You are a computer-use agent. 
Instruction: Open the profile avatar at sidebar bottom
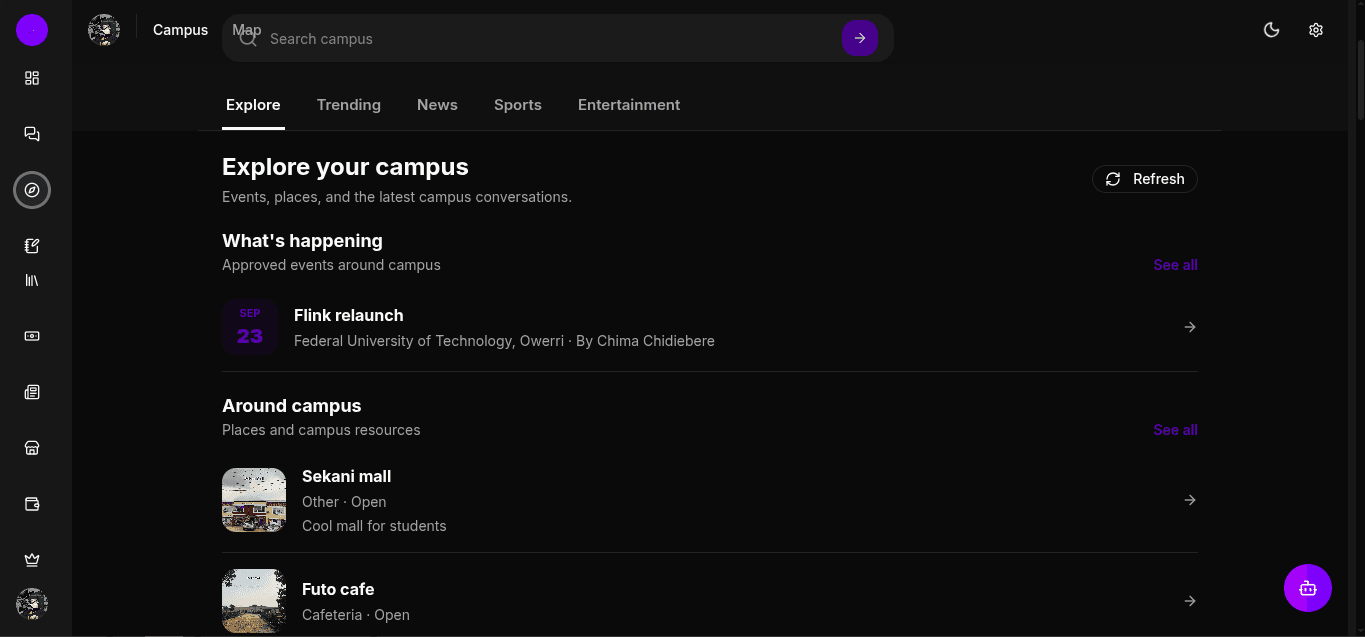coord(32,604)
